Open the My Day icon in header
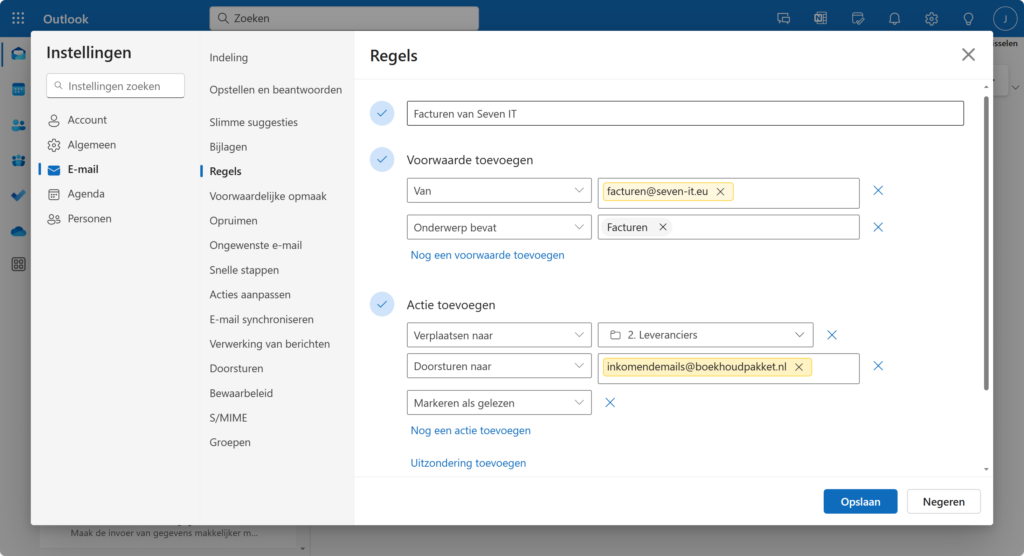The height and width of the screenshot is (556, 1024). 858,18
